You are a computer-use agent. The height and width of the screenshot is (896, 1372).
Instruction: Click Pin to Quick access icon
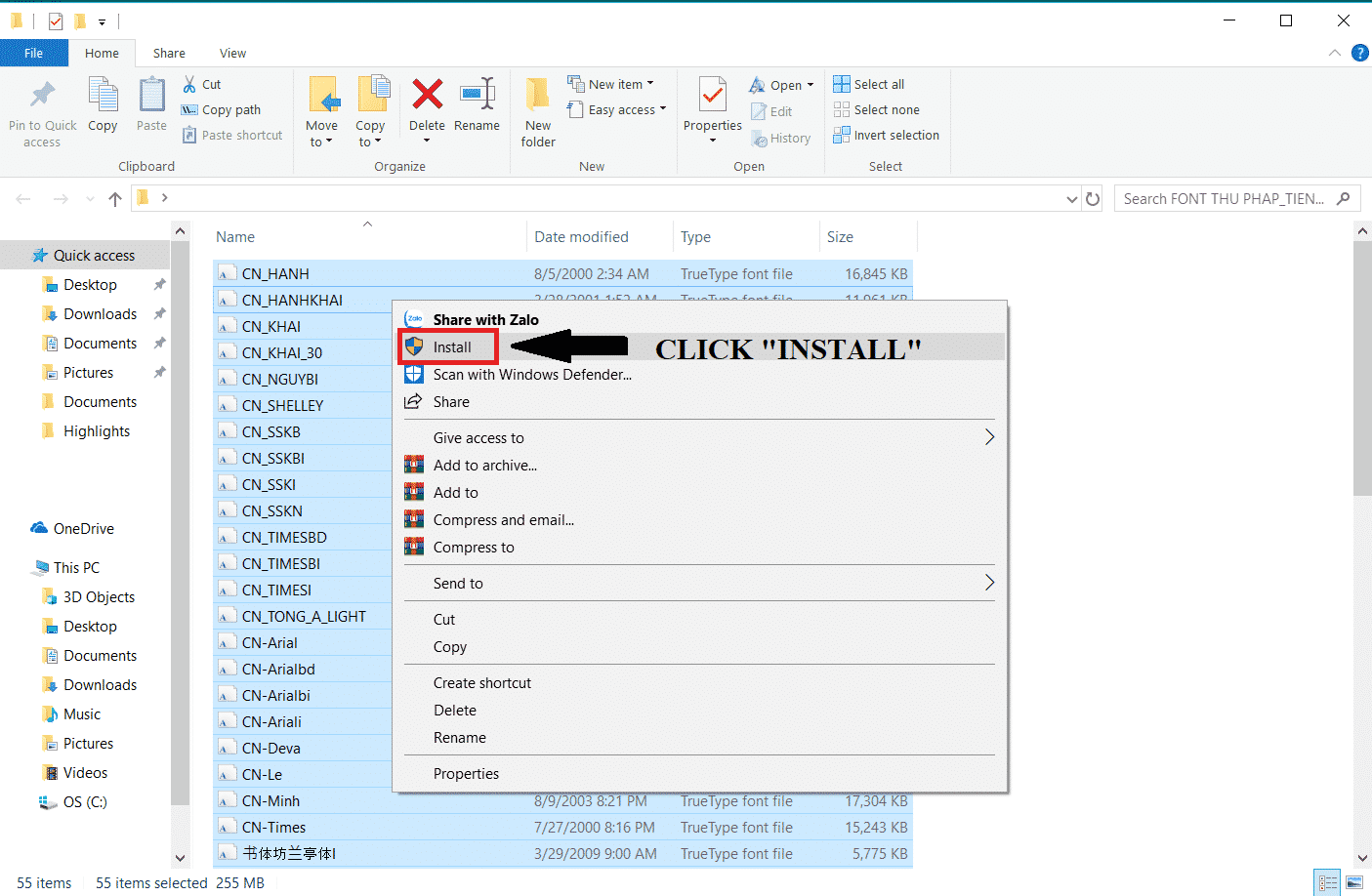point(42,95)
